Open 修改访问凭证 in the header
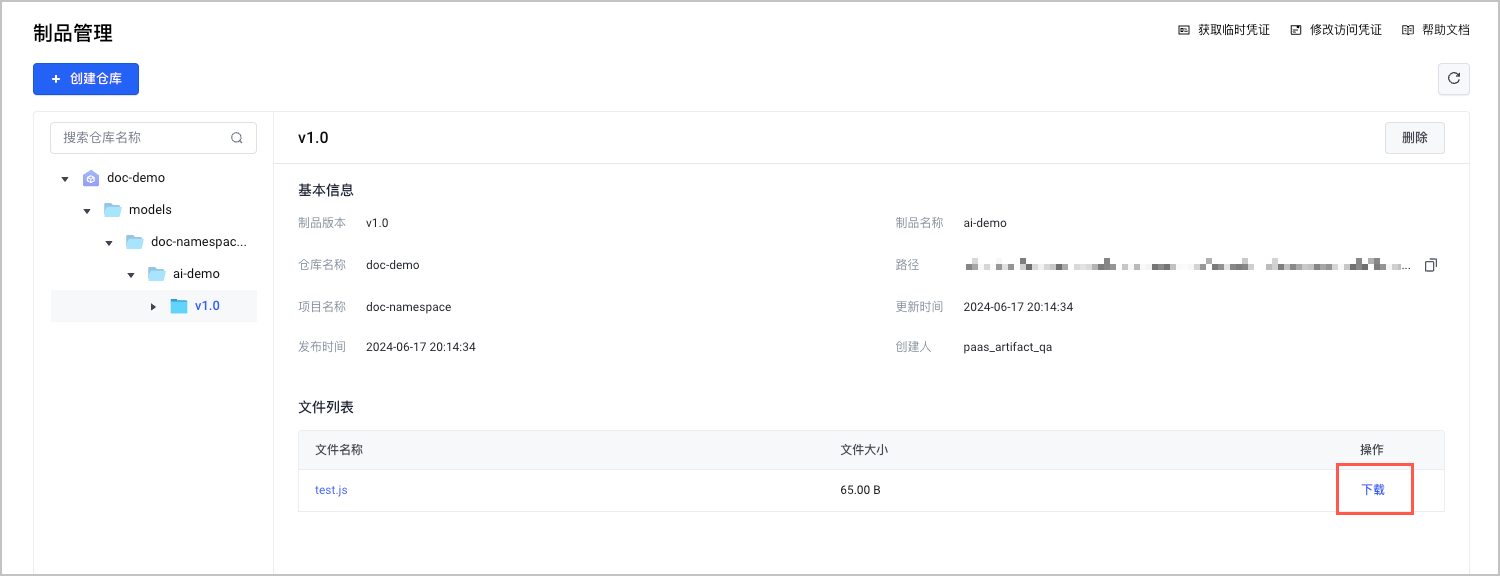Image resolution: width=1500 pixels, height=576 pixels. pos(1336,30)
